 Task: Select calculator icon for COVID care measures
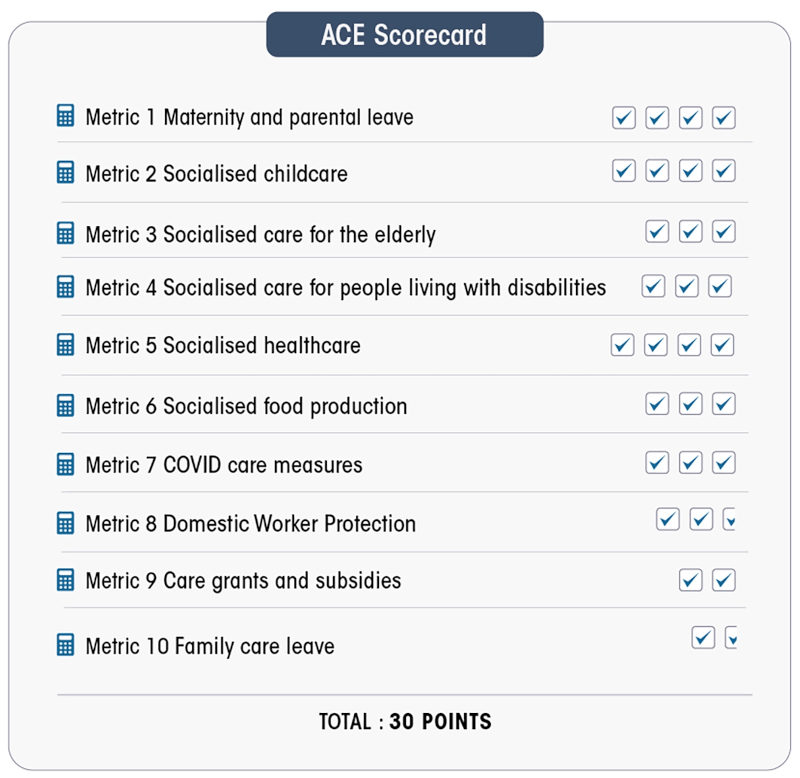tap(65, 464)
